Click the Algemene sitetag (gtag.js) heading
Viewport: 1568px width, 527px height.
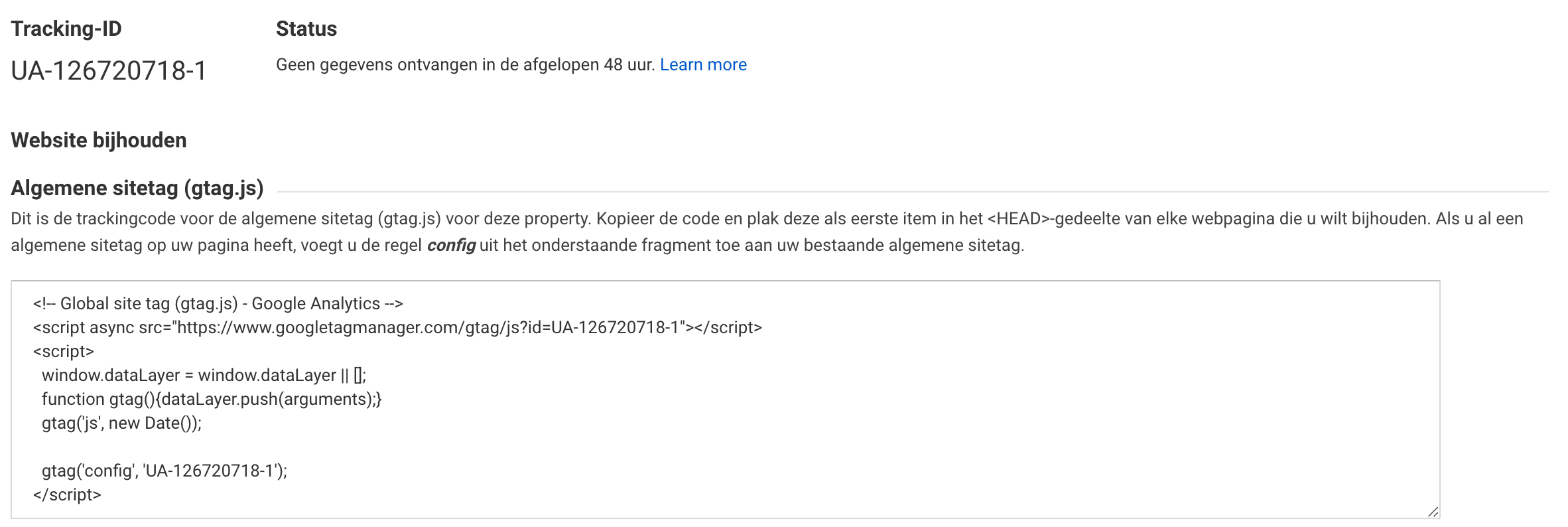137,188
